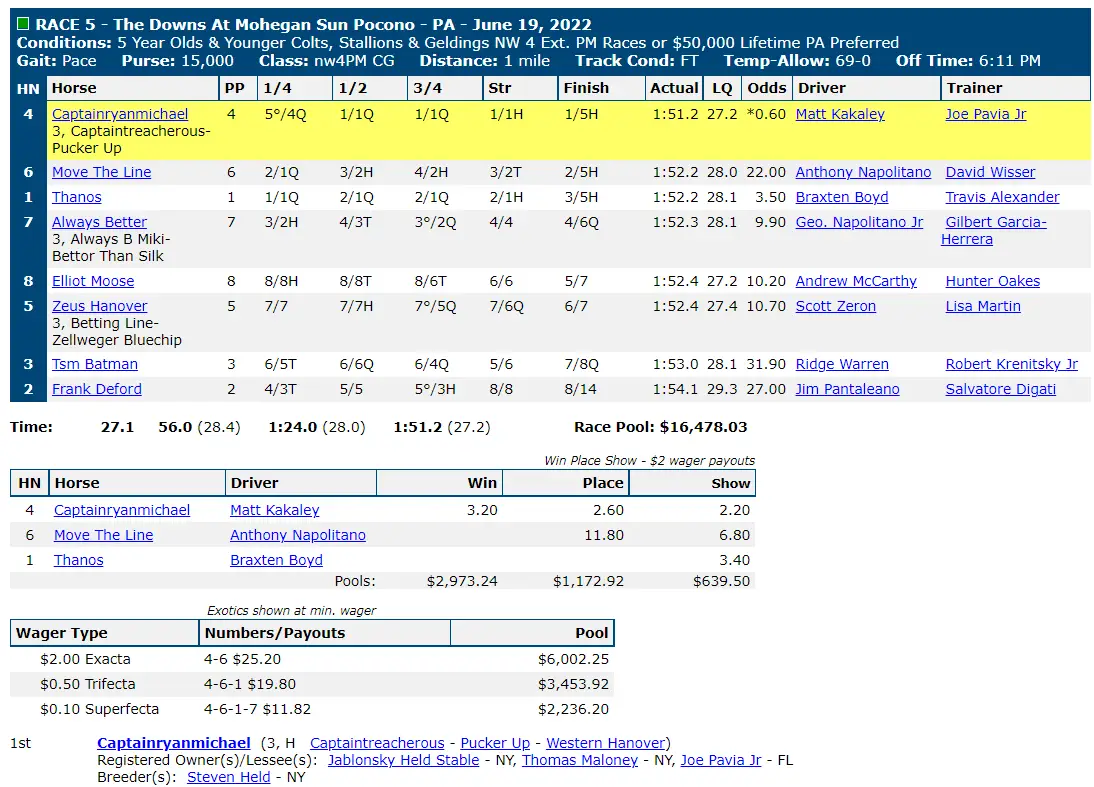Image resolution: width=1094 pixels, height=787 pixels.
Task: Open driver Anthony Napolitano in results table
Action: coord(863,172)
